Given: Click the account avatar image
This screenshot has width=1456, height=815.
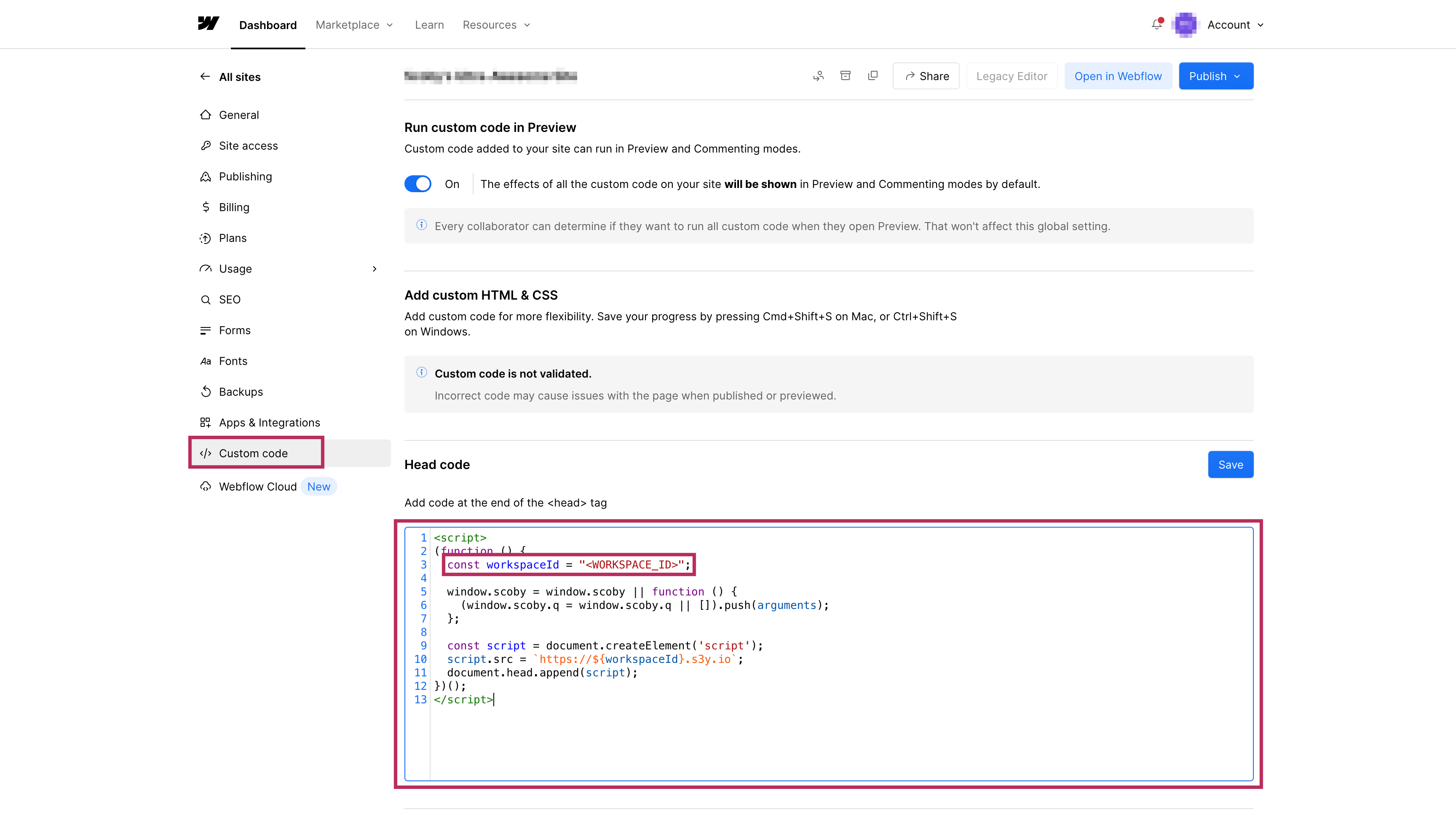Looking at the screenshot, I should pos(1185,25).
